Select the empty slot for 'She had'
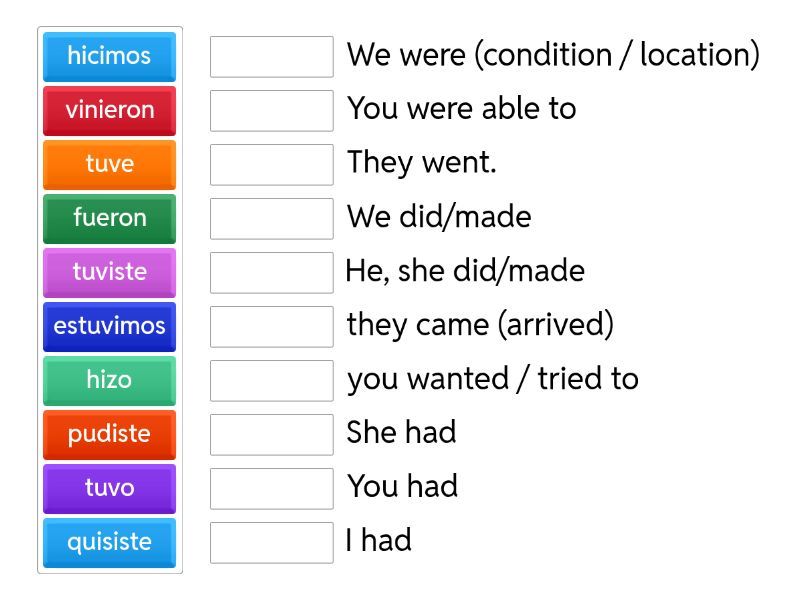Image resolution: width=800 pixels, height=600 pixels. (271, 434)
